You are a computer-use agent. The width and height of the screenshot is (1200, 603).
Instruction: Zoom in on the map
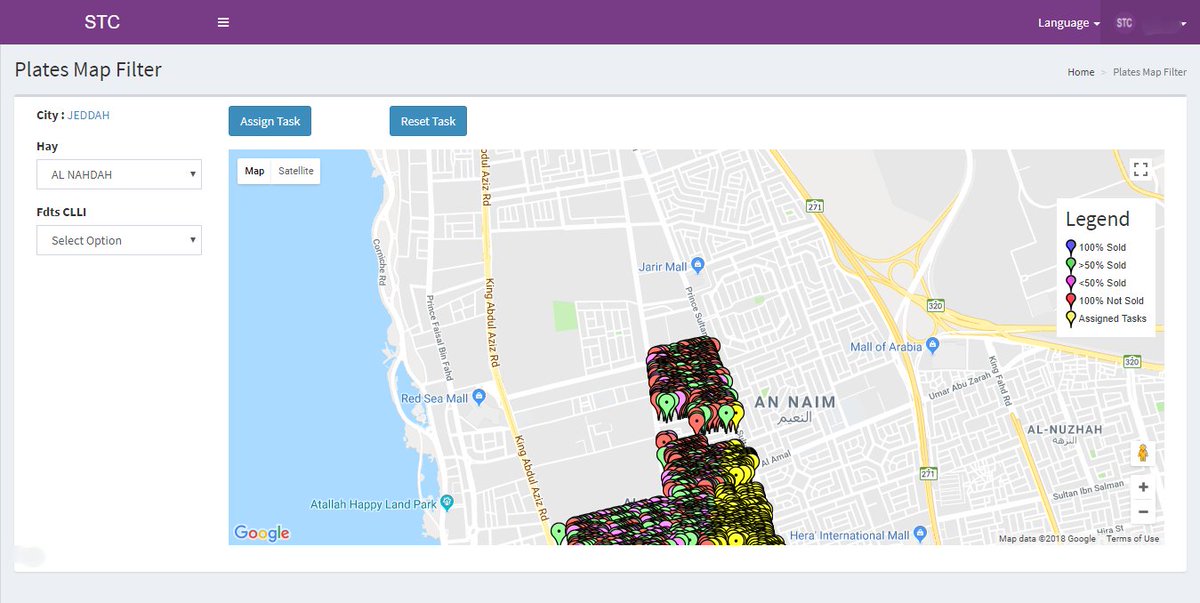pos(1143,487)
